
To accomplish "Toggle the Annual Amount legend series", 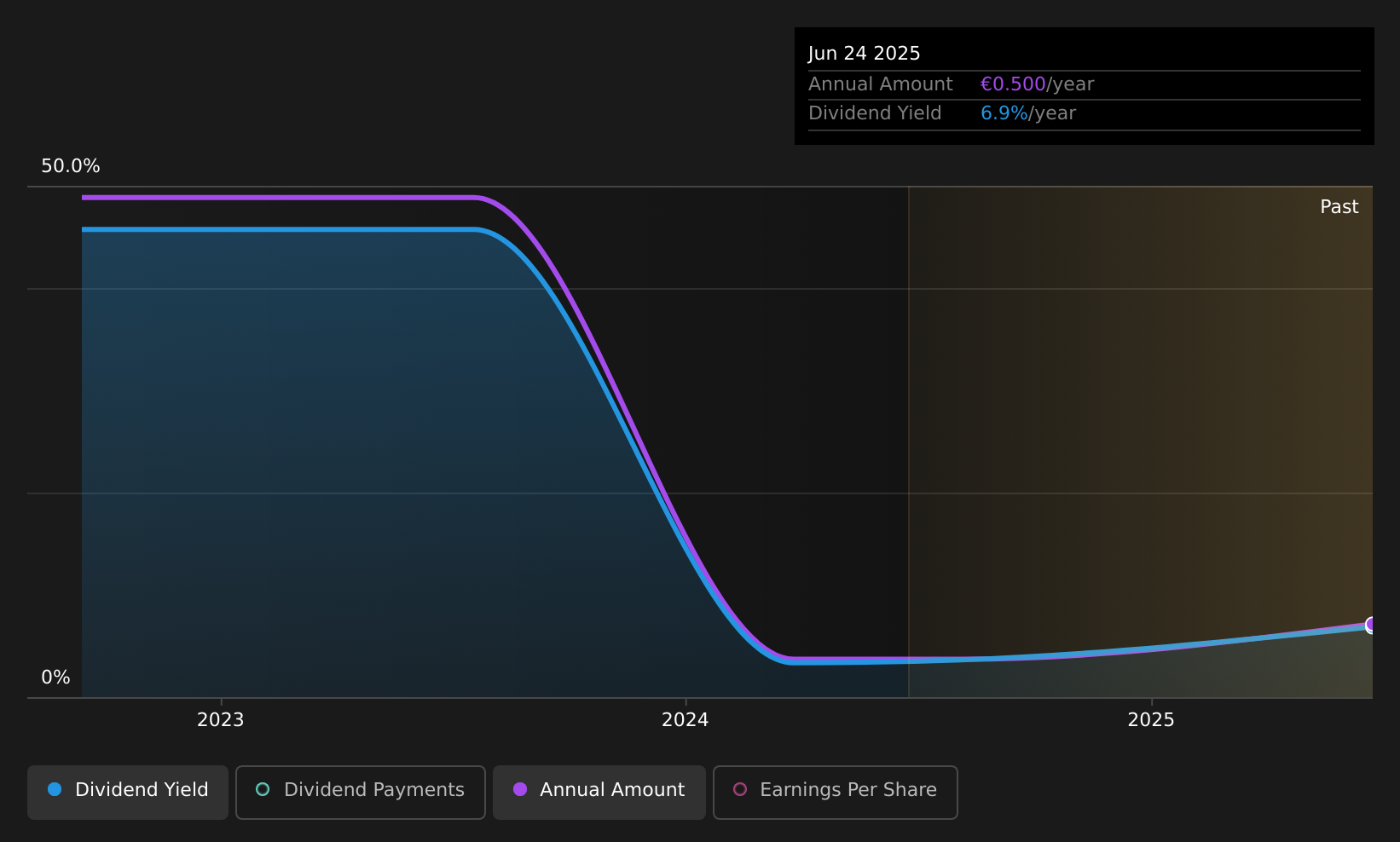I will [x=599, y=793].
